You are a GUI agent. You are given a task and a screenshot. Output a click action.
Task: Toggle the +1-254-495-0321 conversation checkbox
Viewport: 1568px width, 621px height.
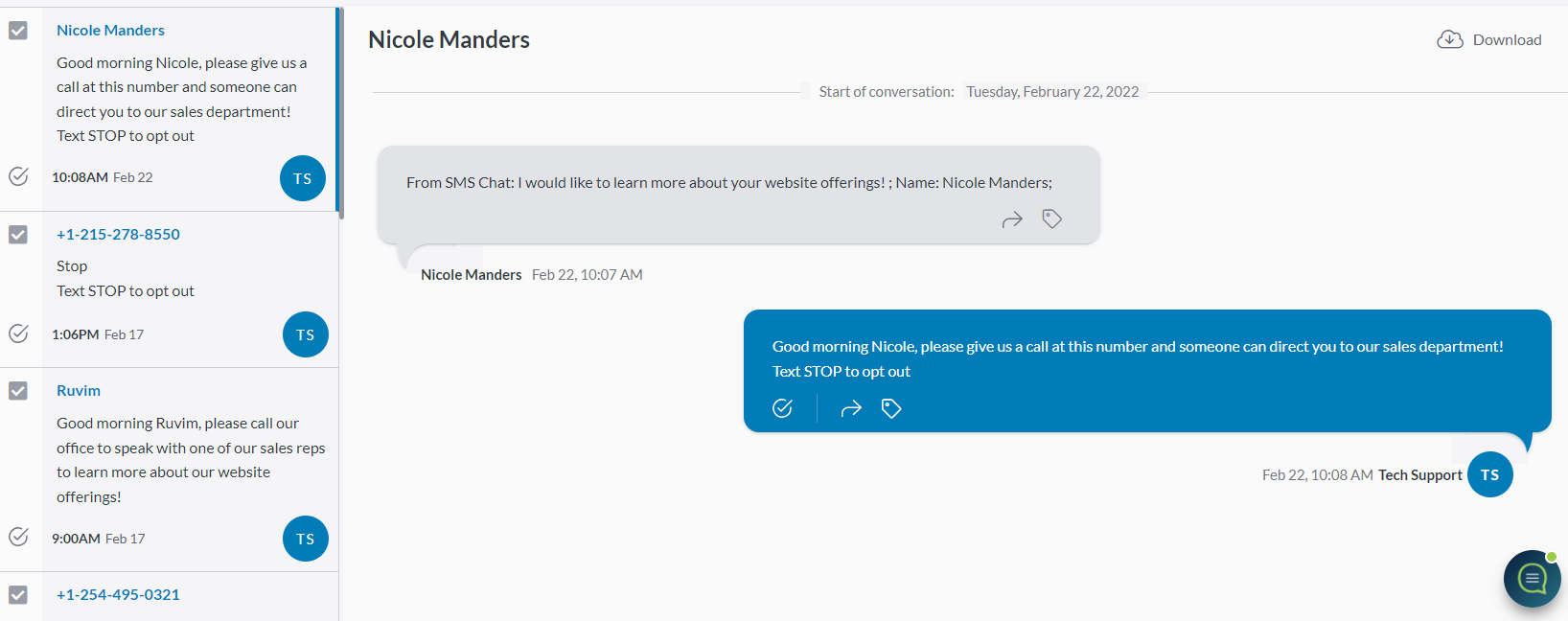(18, 595)
